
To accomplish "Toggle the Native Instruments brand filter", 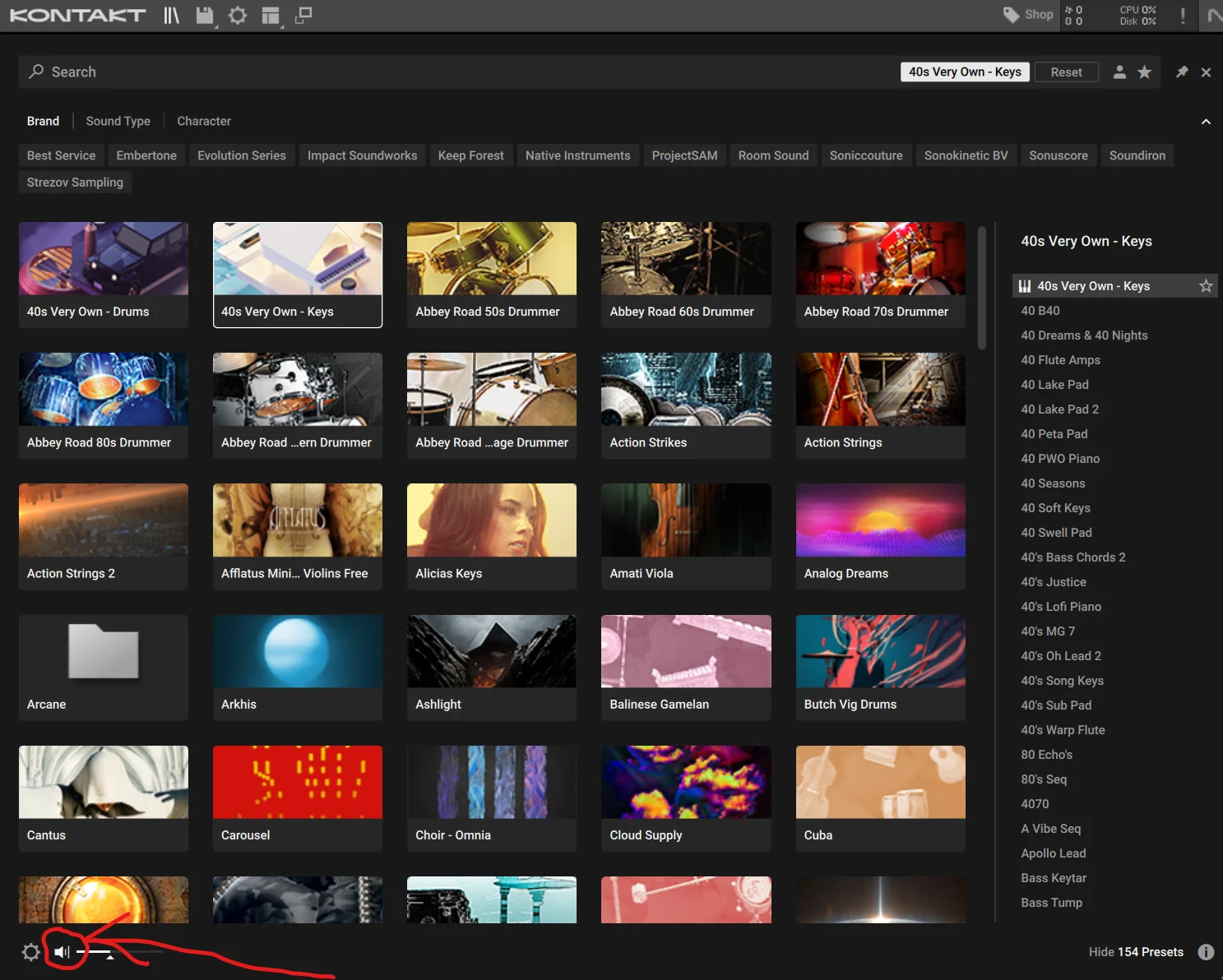I will 578,155.
